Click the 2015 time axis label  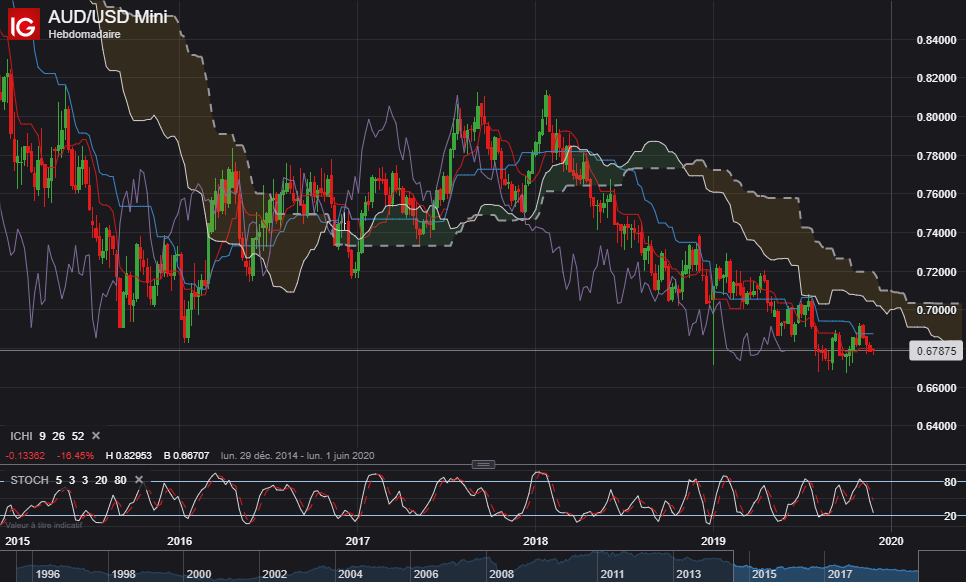pyautogui.click(x=17, y=541)
